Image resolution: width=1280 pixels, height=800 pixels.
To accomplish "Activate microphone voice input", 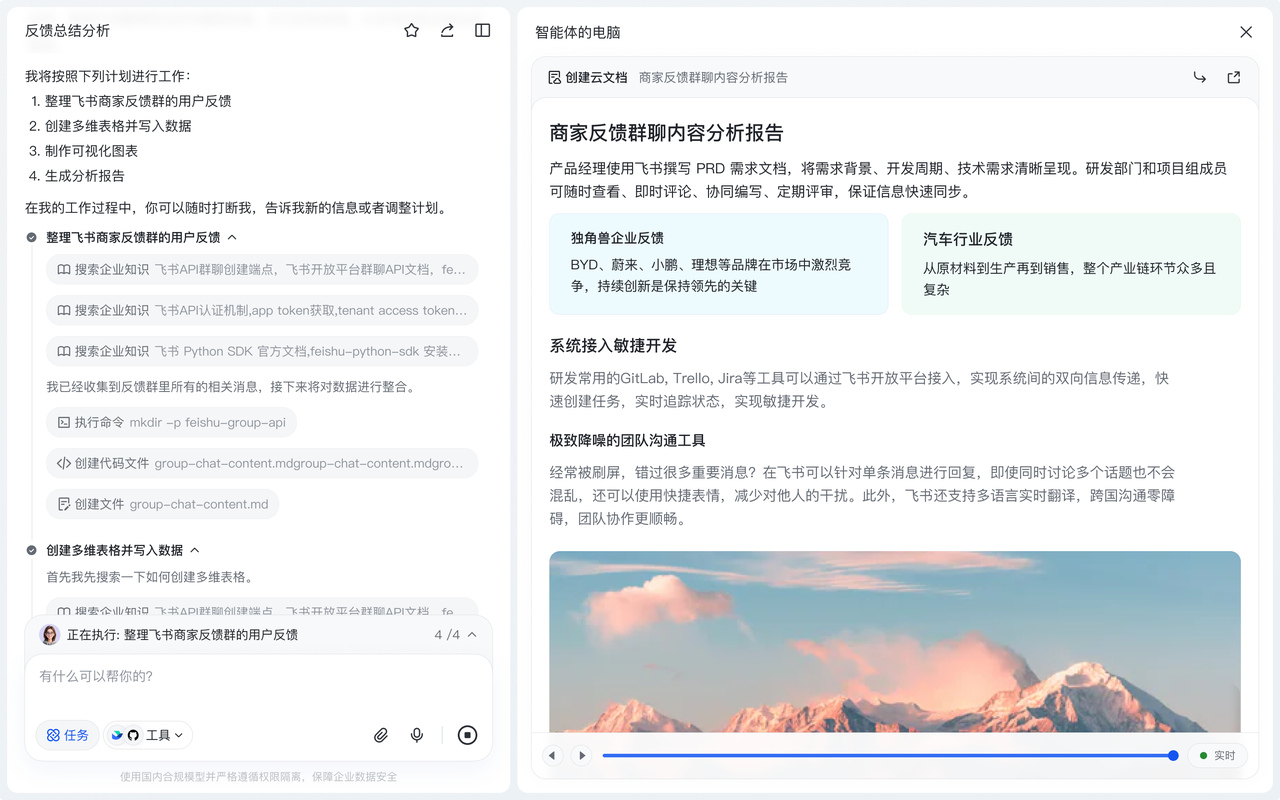I will pos(417,735).
